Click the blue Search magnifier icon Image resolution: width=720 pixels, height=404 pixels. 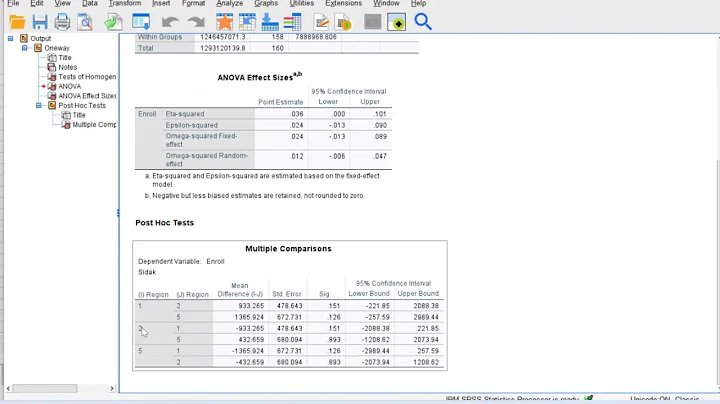tap(422, 22)
